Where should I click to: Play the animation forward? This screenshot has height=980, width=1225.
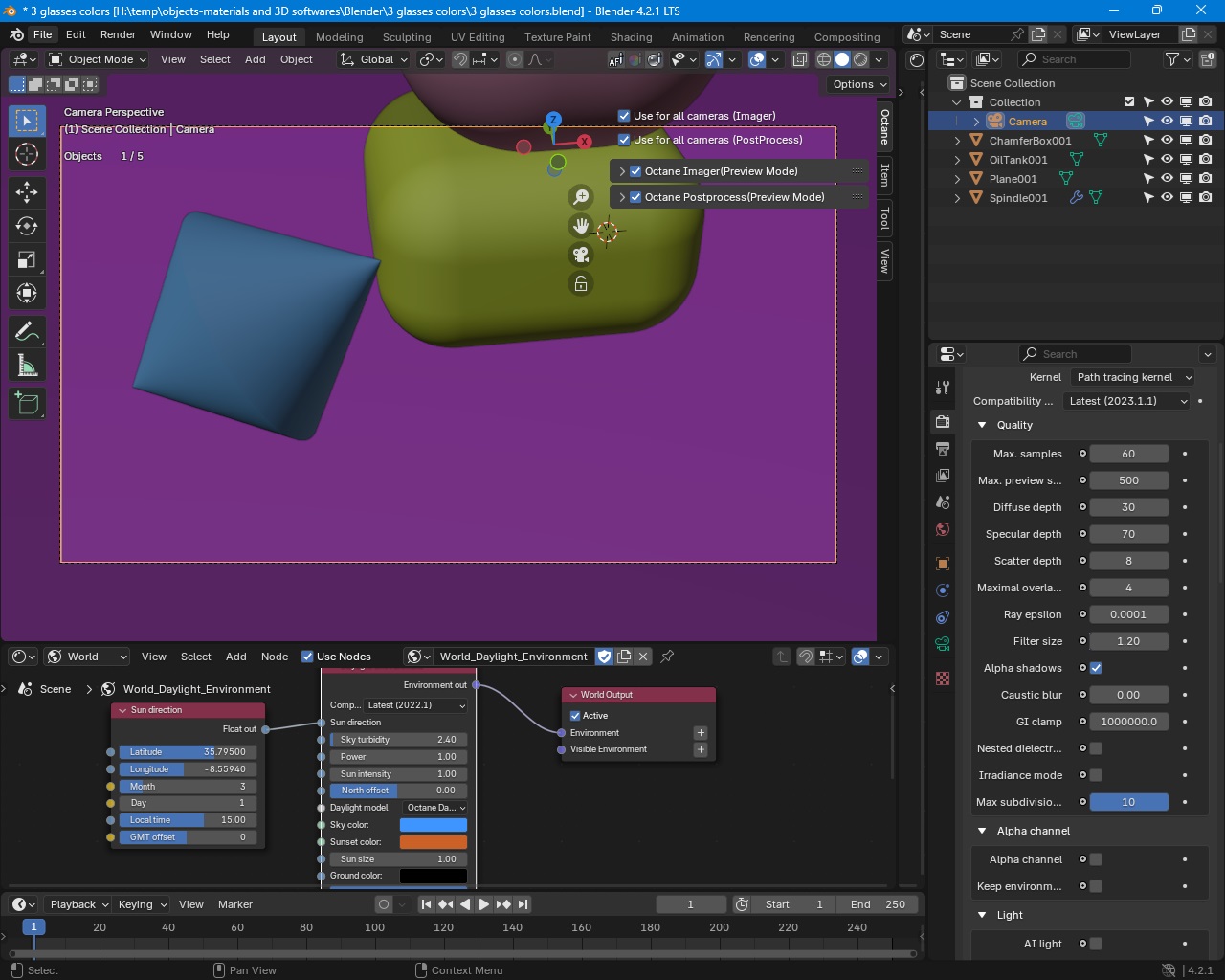click(484, 904)
